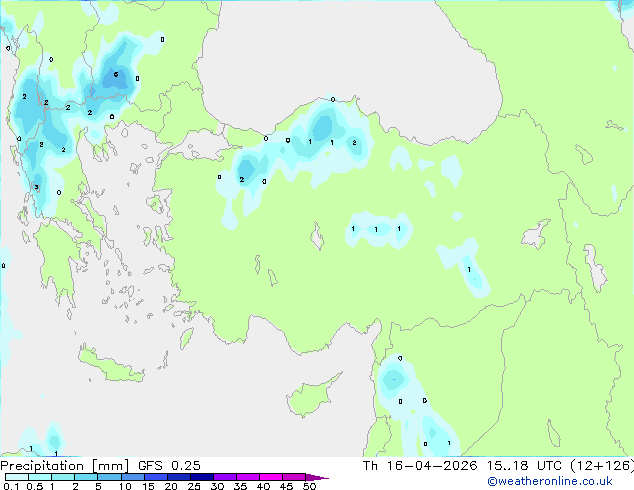
Task: Select the '15..18 UTC' time range
Action: pyautogui.click(x=524, y=466)
